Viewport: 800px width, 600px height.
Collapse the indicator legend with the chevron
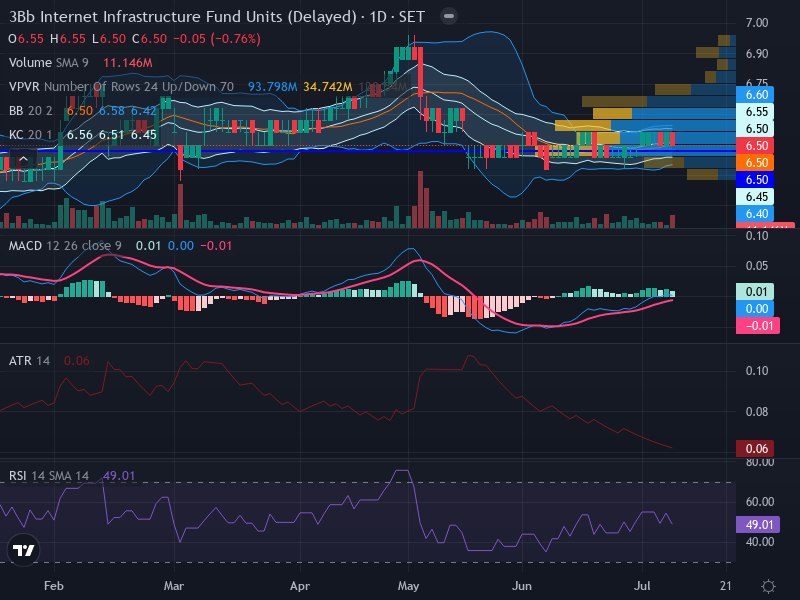click(23, 159)
